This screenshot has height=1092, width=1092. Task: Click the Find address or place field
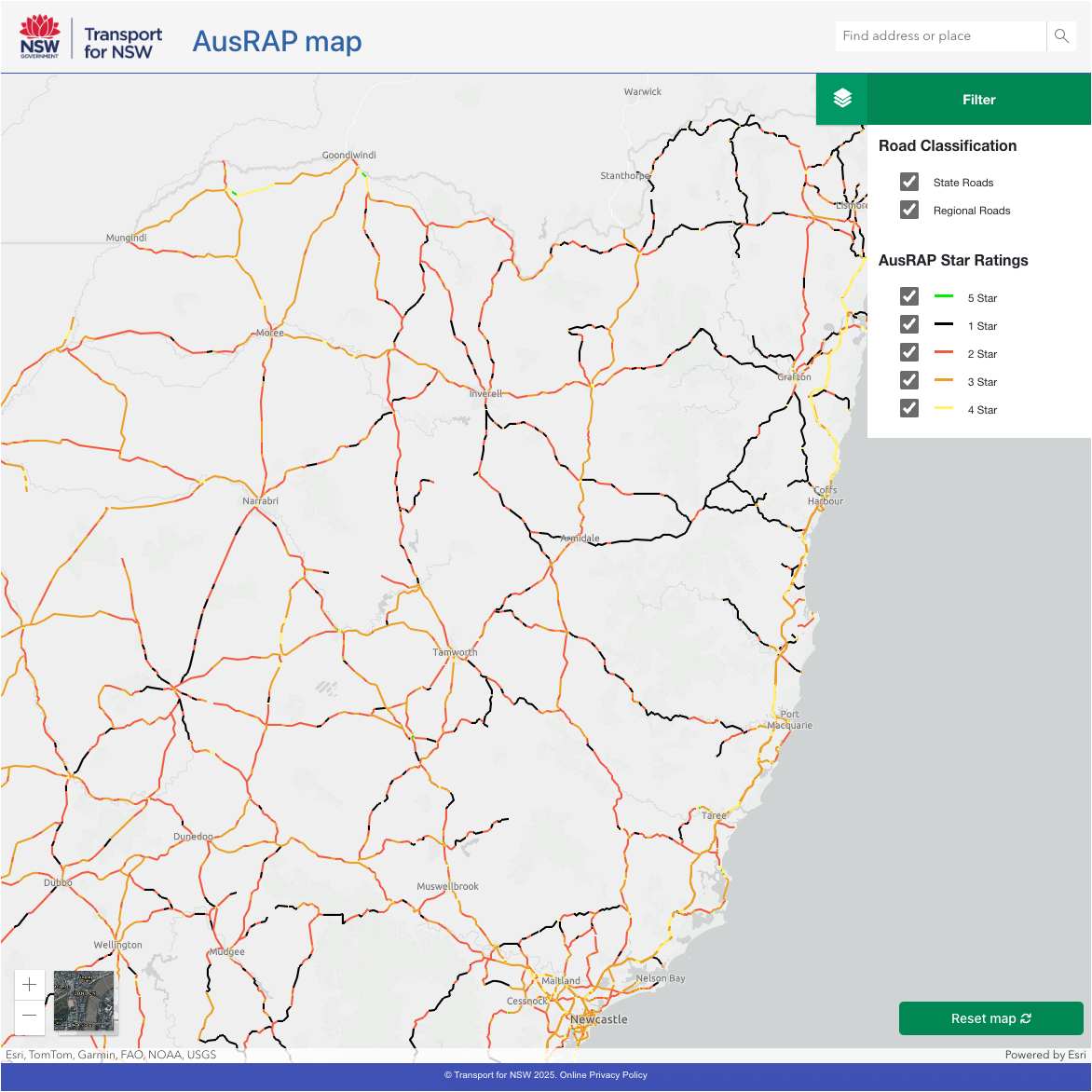pos(941,36)
